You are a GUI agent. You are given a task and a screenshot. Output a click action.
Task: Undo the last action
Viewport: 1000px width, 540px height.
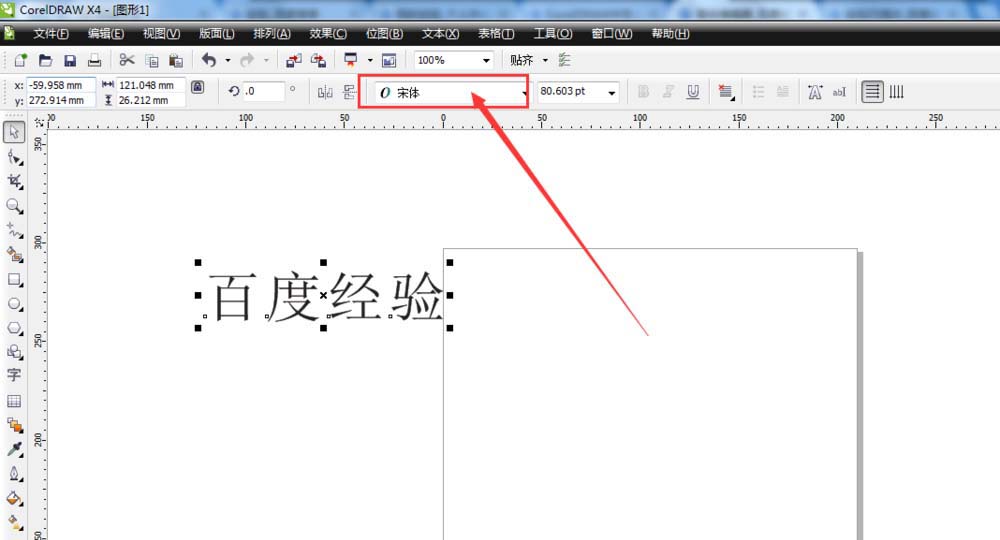(x=209, y=60)
